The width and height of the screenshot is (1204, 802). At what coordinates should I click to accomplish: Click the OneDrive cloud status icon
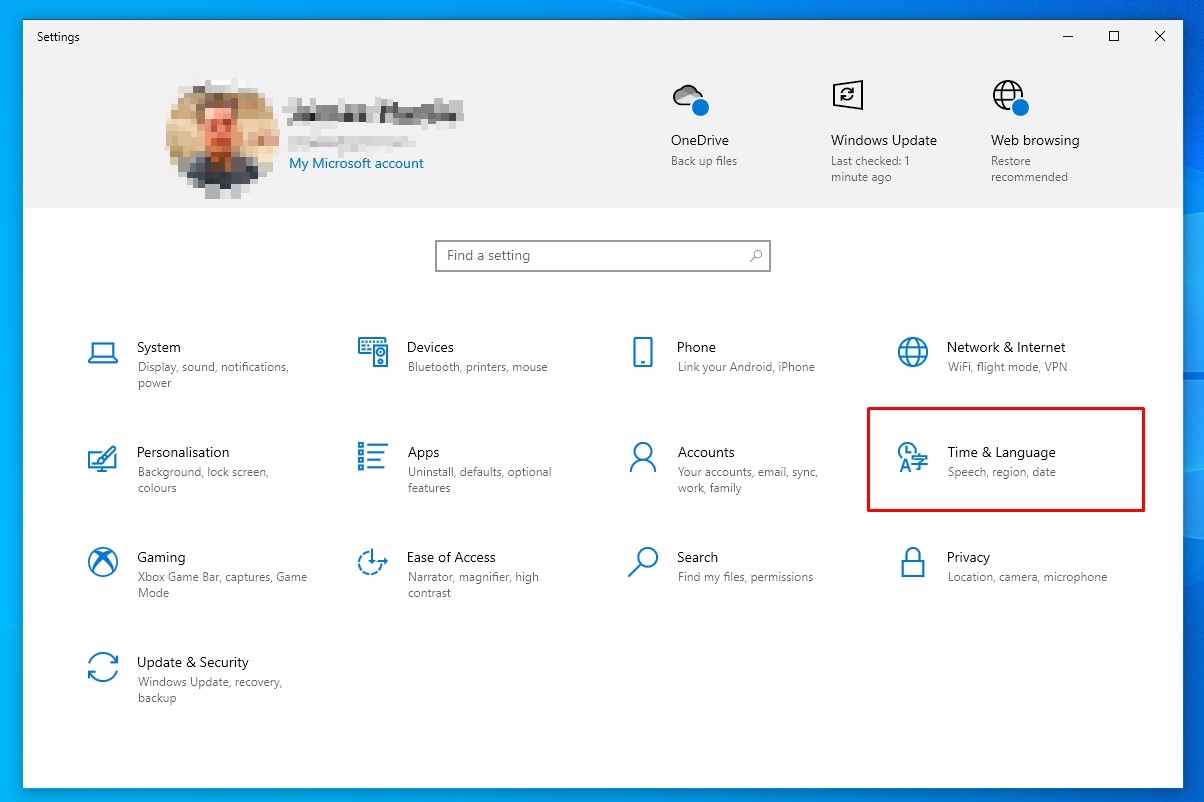pyautogui.click(x=689, y=98)
